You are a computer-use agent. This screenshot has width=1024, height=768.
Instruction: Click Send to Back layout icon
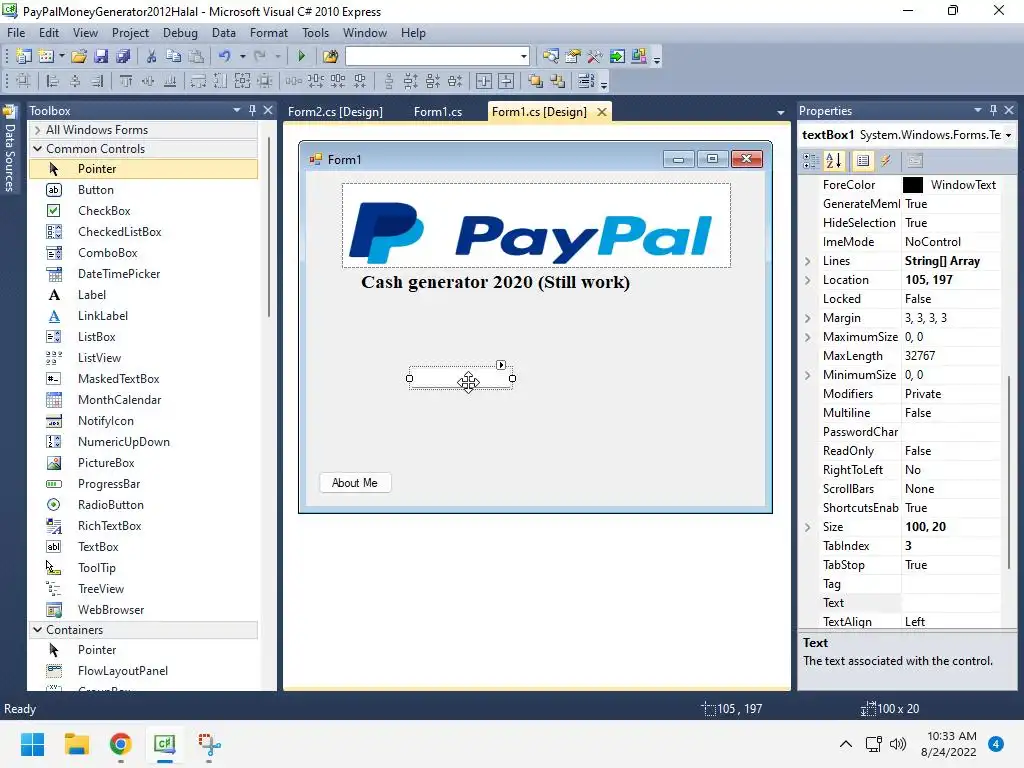point(558,81)
